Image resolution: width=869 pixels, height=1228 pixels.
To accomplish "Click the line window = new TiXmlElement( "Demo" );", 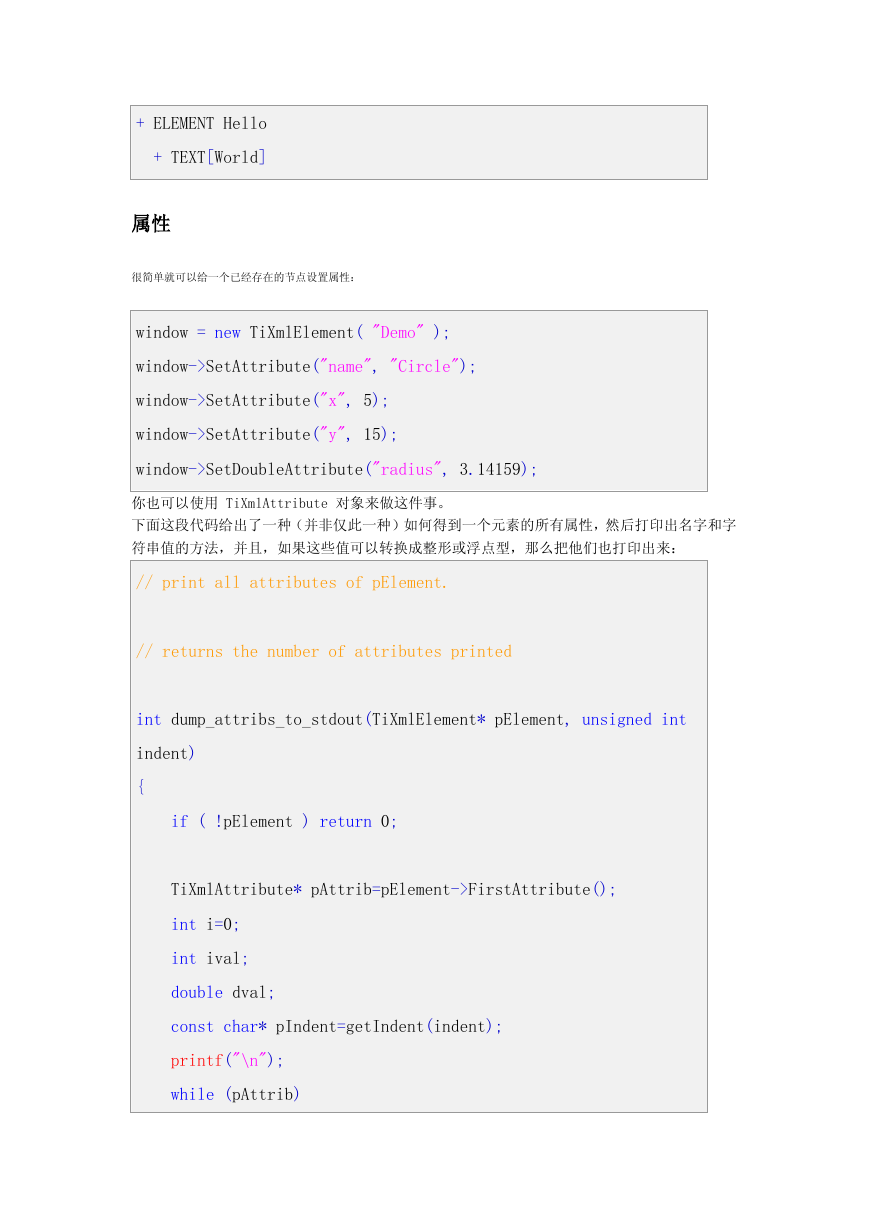I will [x=293, y=333].
